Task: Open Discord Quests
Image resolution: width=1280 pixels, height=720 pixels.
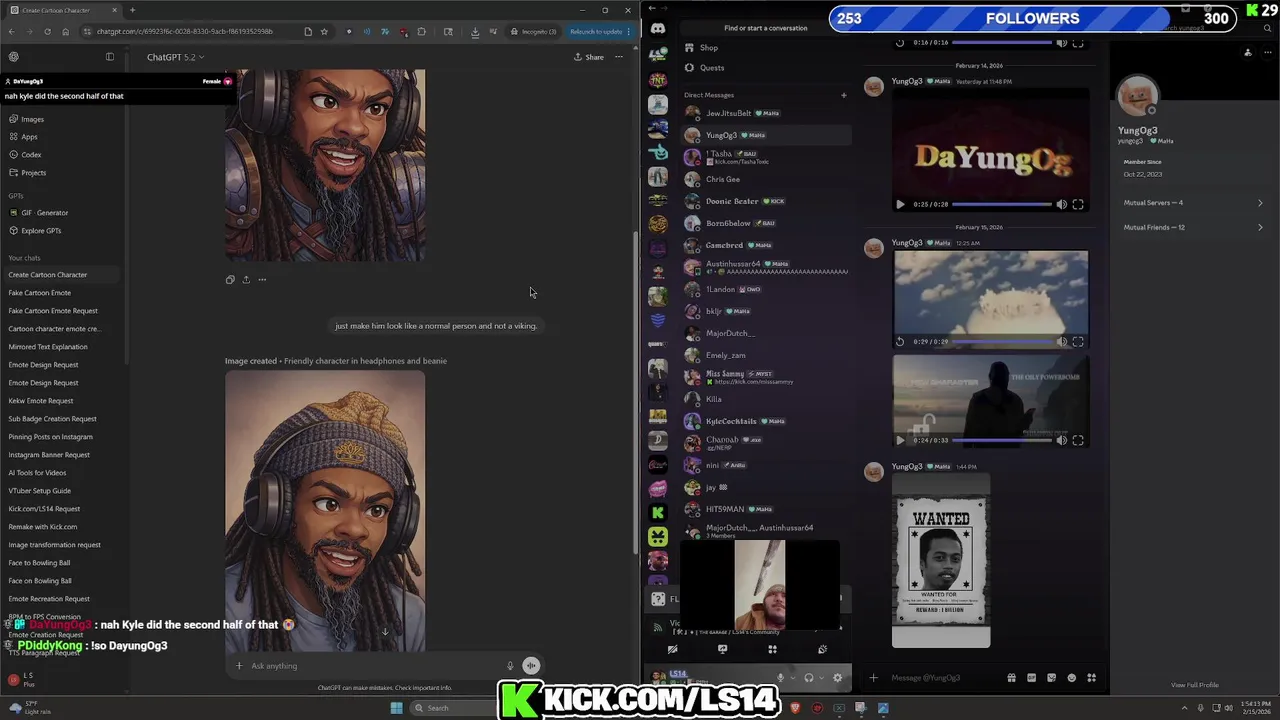Action: coord(766,68)
